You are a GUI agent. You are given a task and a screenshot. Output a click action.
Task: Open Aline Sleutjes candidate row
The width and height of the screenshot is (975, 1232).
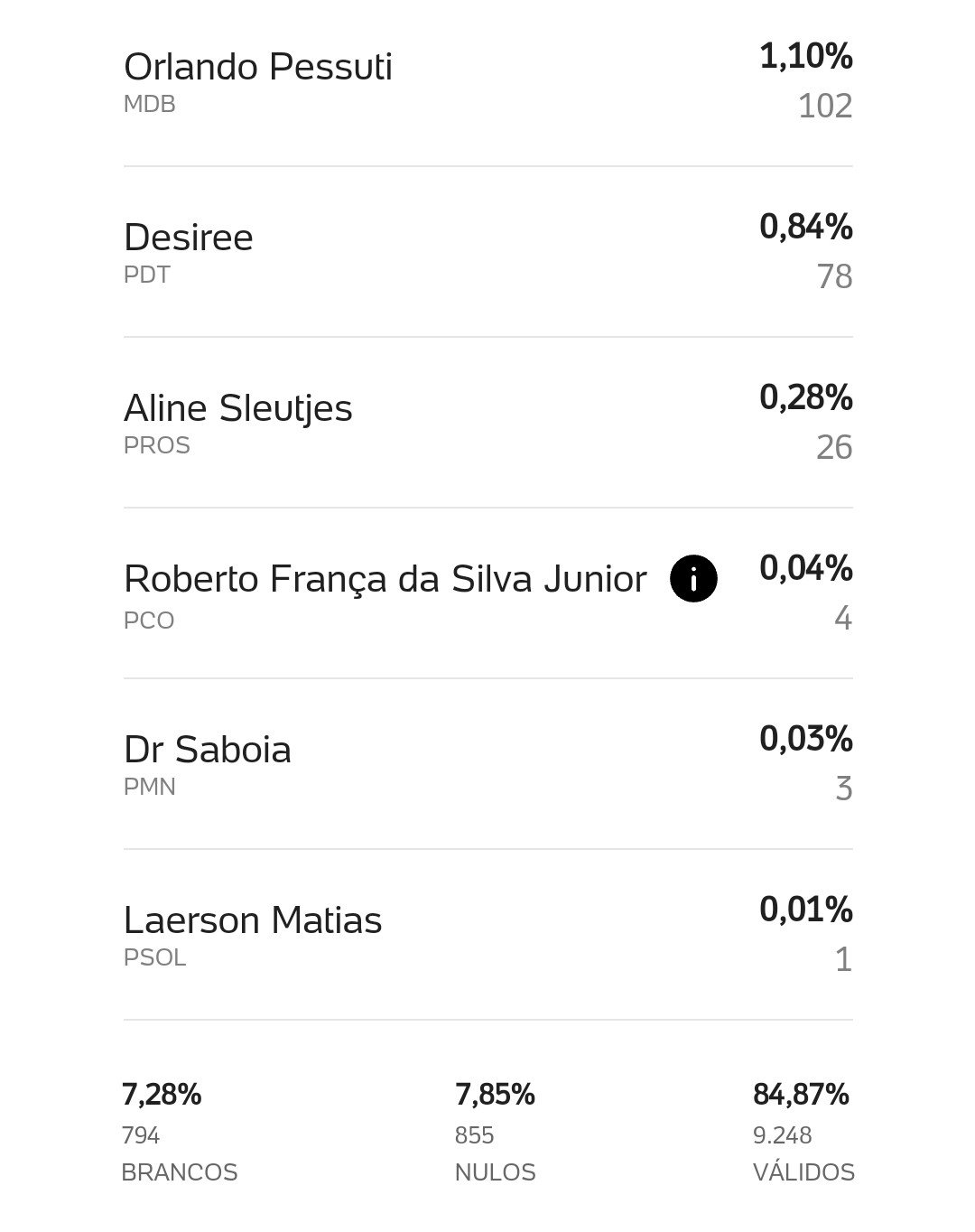coord(487,423)
